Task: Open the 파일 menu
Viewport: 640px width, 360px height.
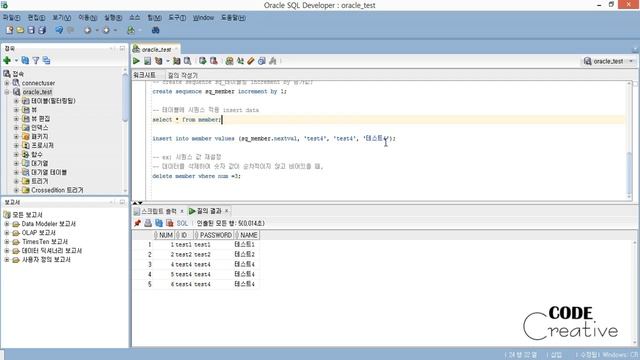Action: (x=11, y=18)
